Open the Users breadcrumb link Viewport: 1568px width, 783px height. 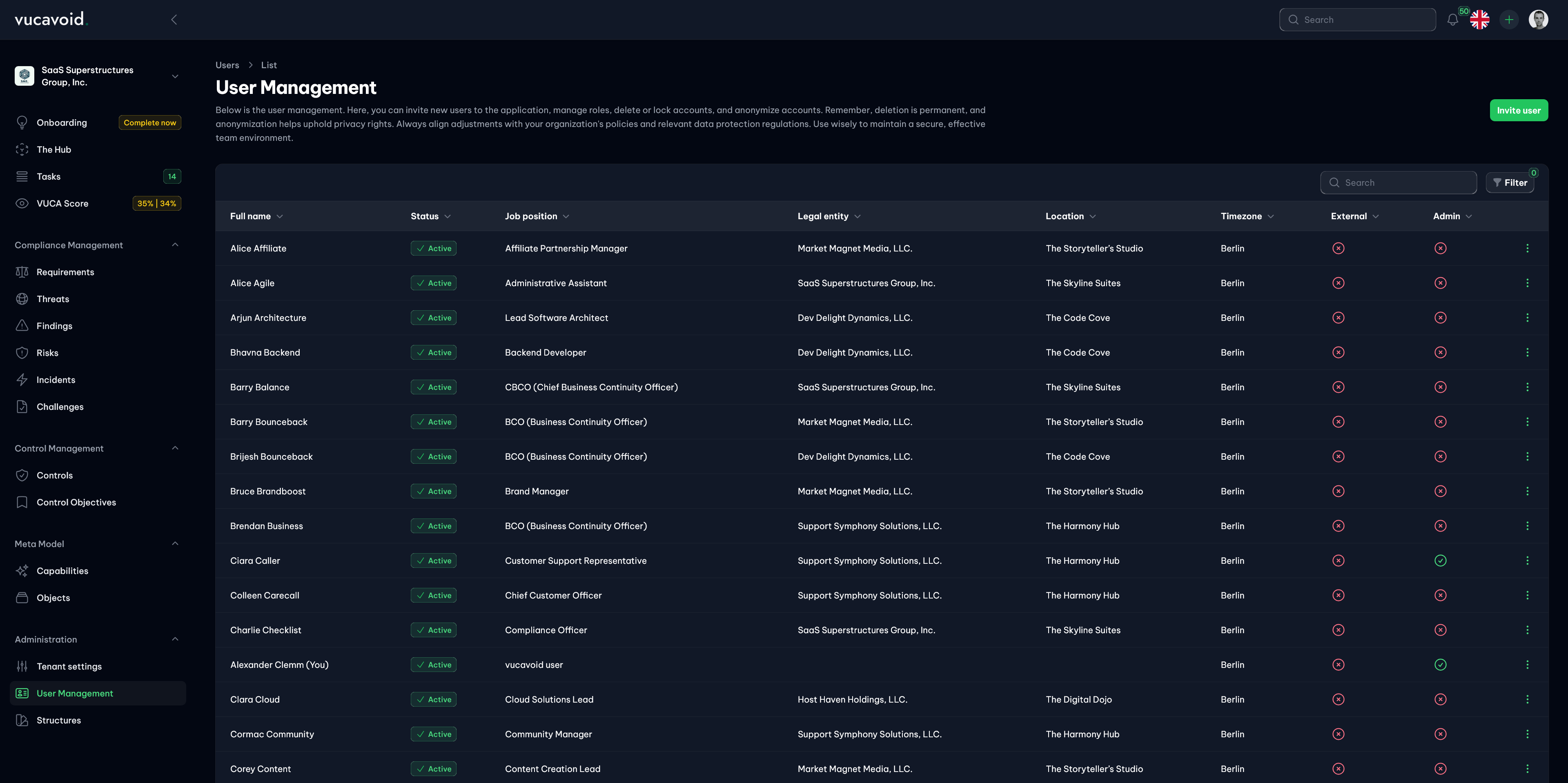tap(227, 65)
